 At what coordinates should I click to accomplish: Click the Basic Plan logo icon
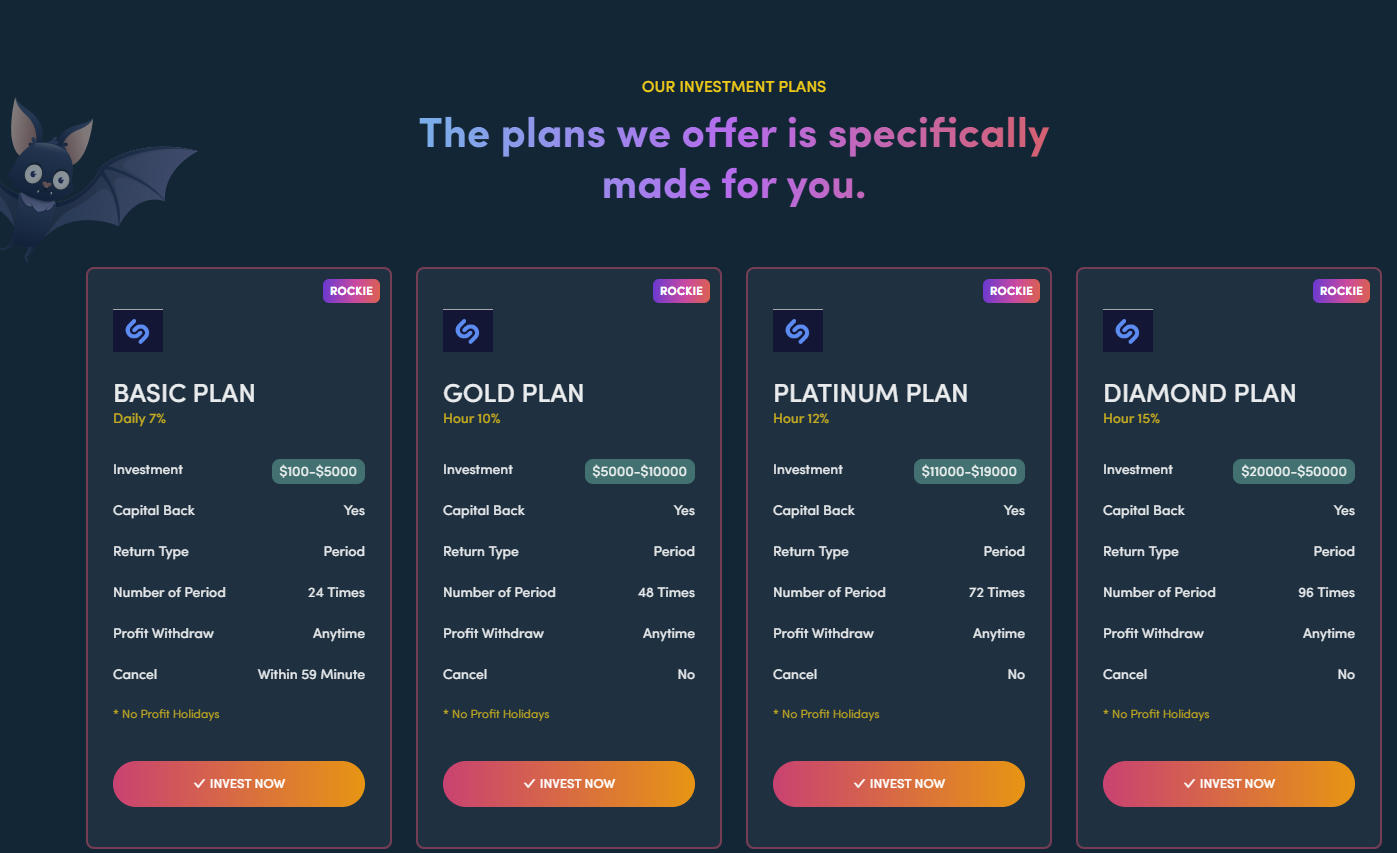(138, 330)
